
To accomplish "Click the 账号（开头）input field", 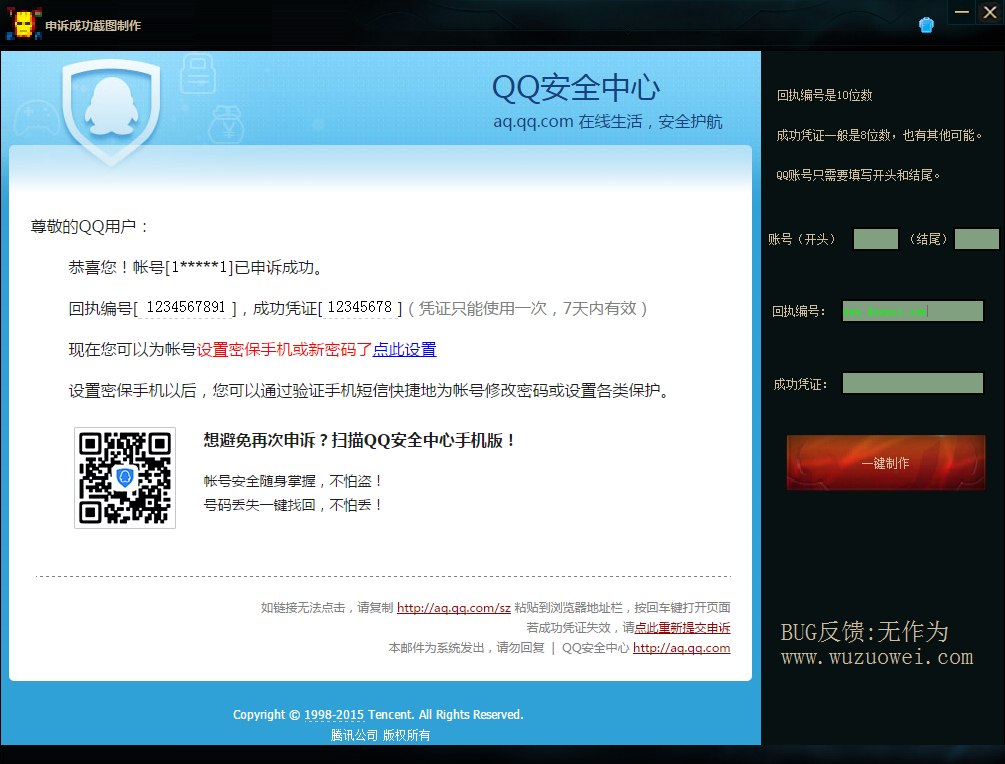I will coord(875,239).
